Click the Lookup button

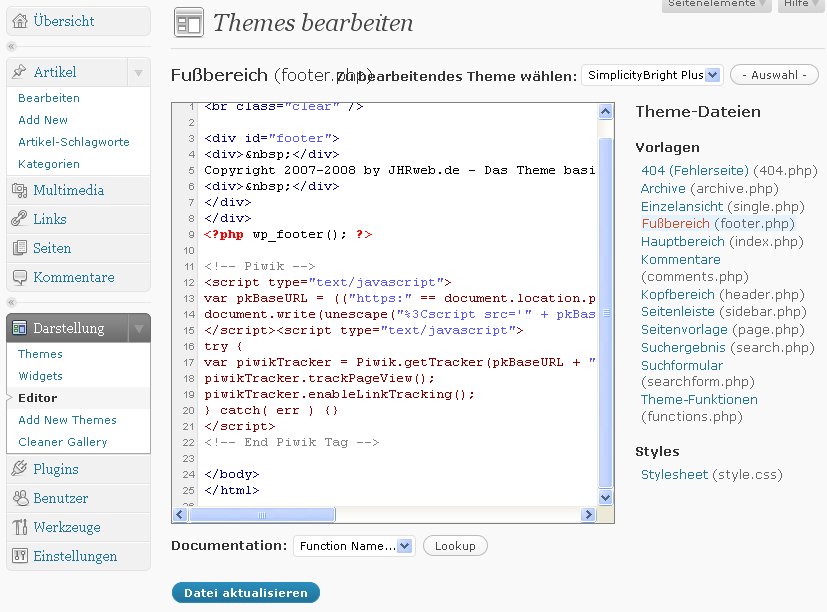455,546
